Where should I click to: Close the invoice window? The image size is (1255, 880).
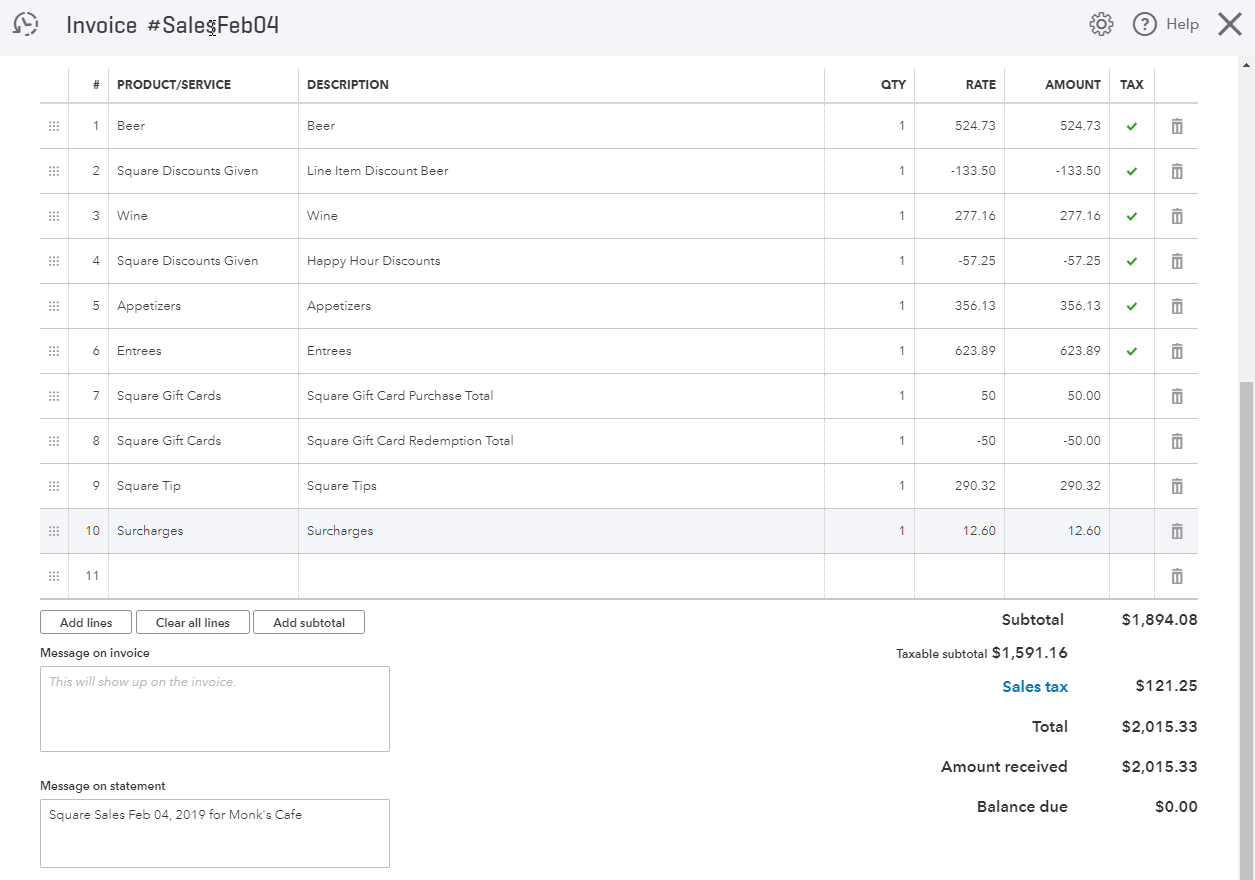[x=1230, y=24]
